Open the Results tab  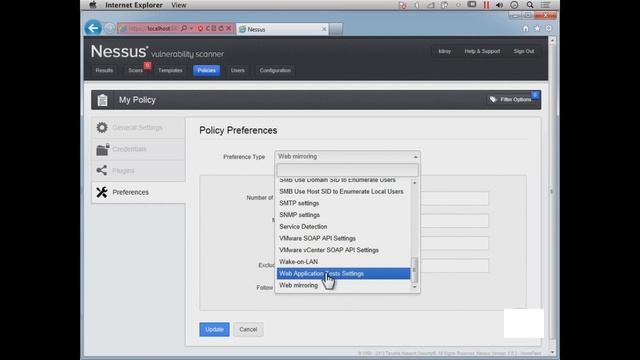point(104,70)
